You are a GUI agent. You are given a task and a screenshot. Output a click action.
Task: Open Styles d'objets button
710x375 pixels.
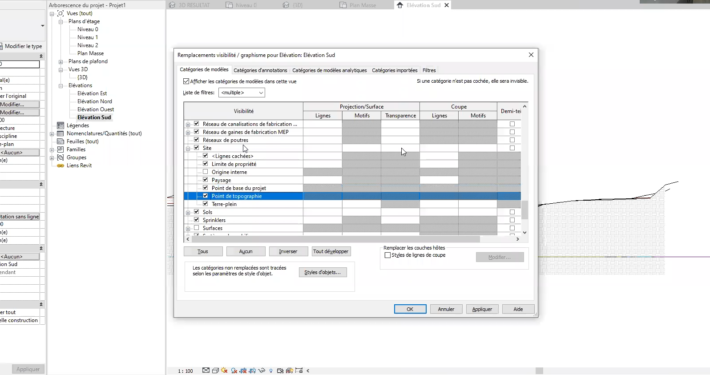[x=323, y=272]
